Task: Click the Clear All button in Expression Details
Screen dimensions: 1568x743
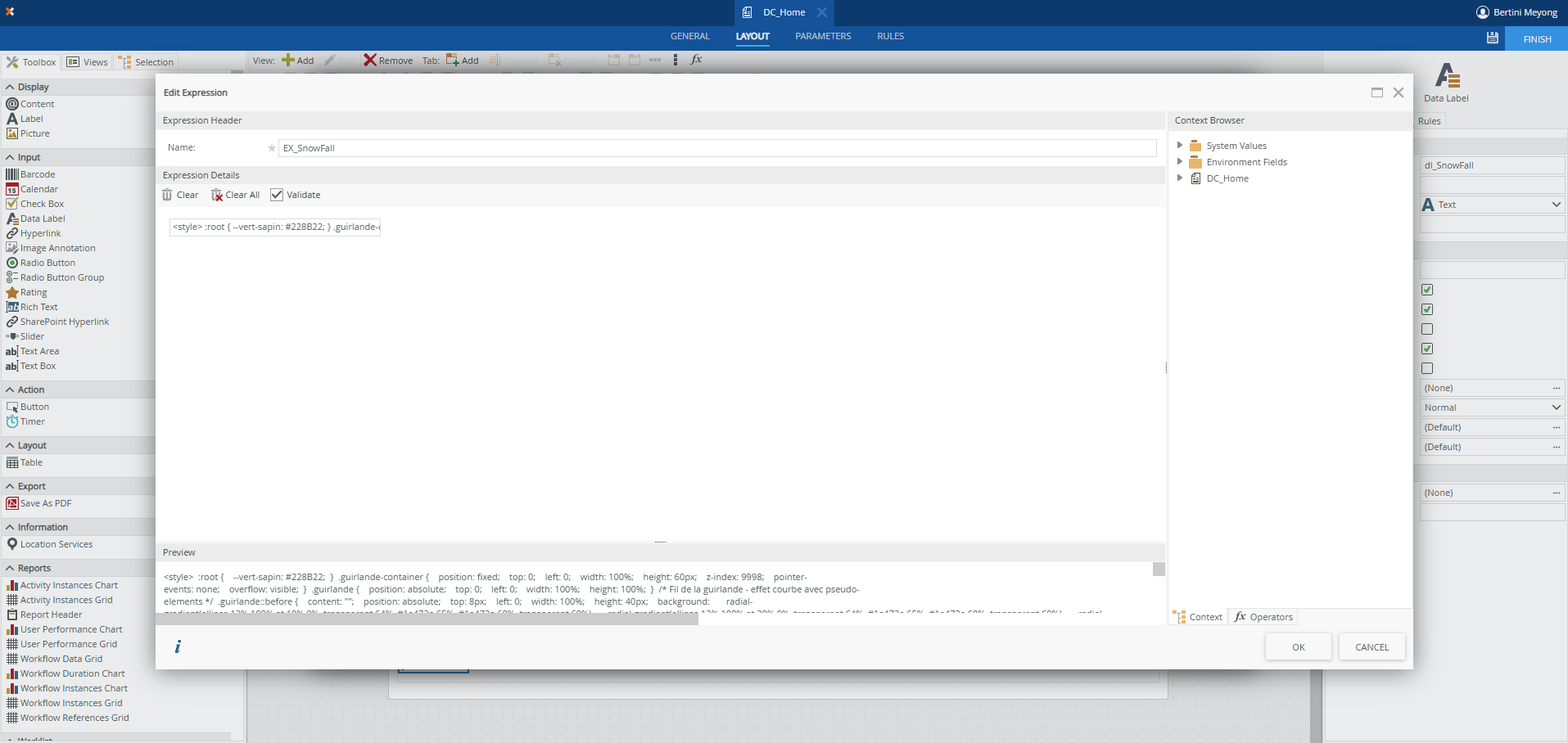Action: pyautogui.click(x=235, y=195)
